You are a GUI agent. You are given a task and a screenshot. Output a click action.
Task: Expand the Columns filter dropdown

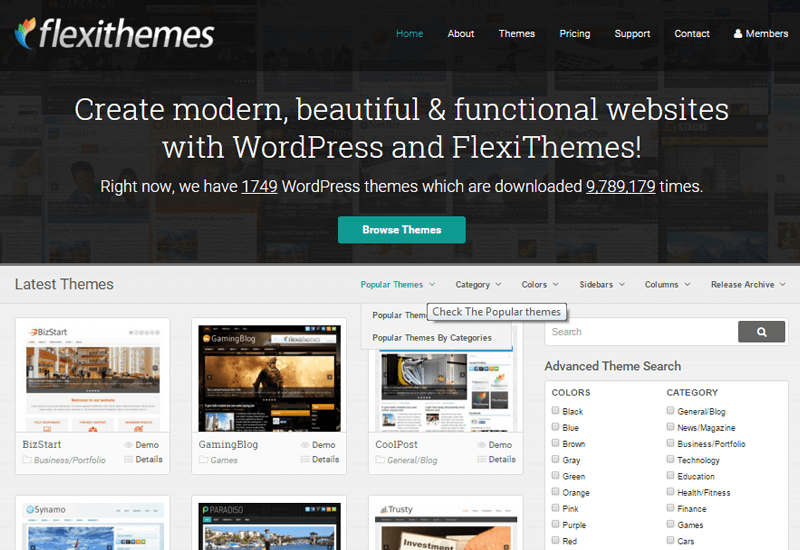[x=667, y=285]
